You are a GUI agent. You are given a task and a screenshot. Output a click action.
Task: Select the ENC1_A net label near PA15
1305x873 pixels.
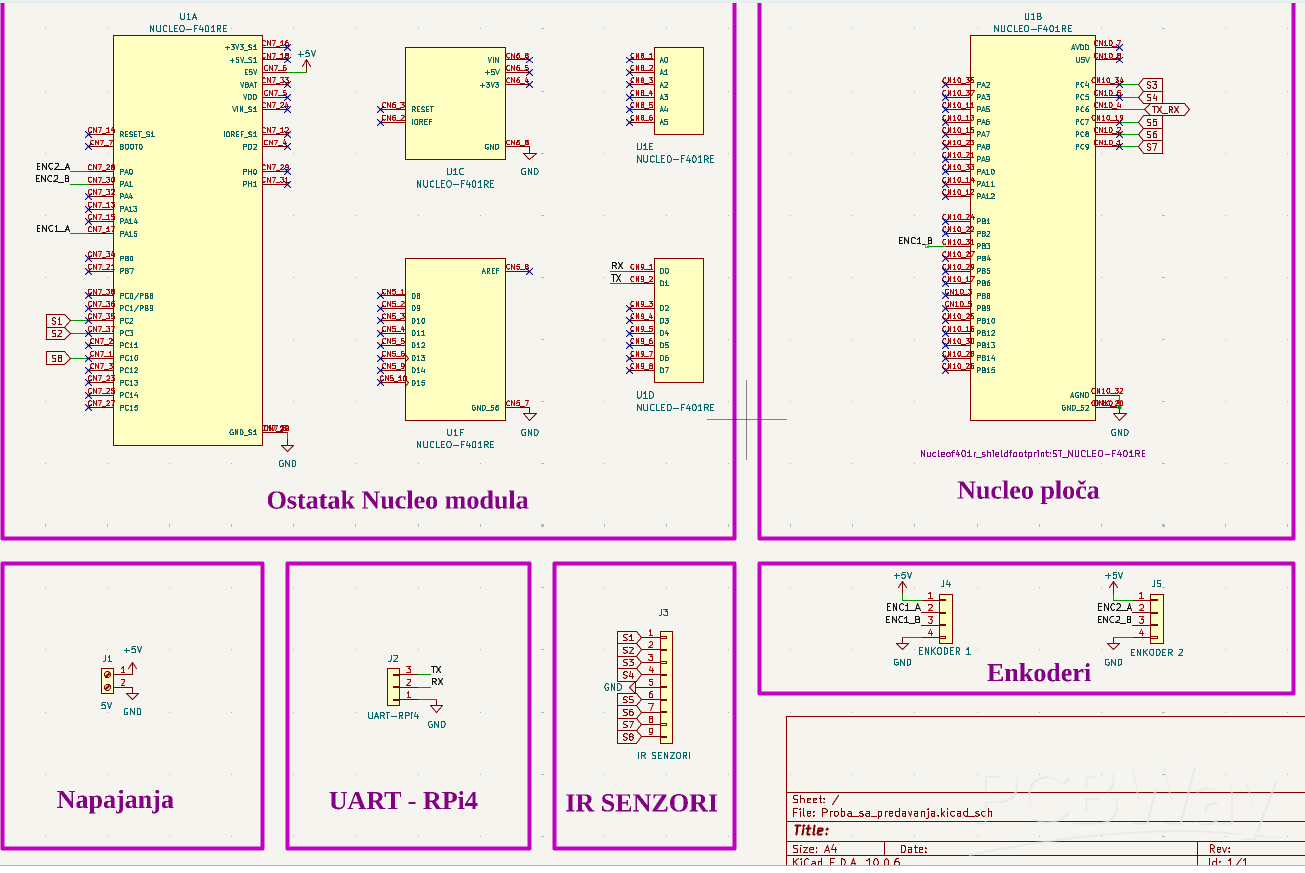tap(54, 229)
